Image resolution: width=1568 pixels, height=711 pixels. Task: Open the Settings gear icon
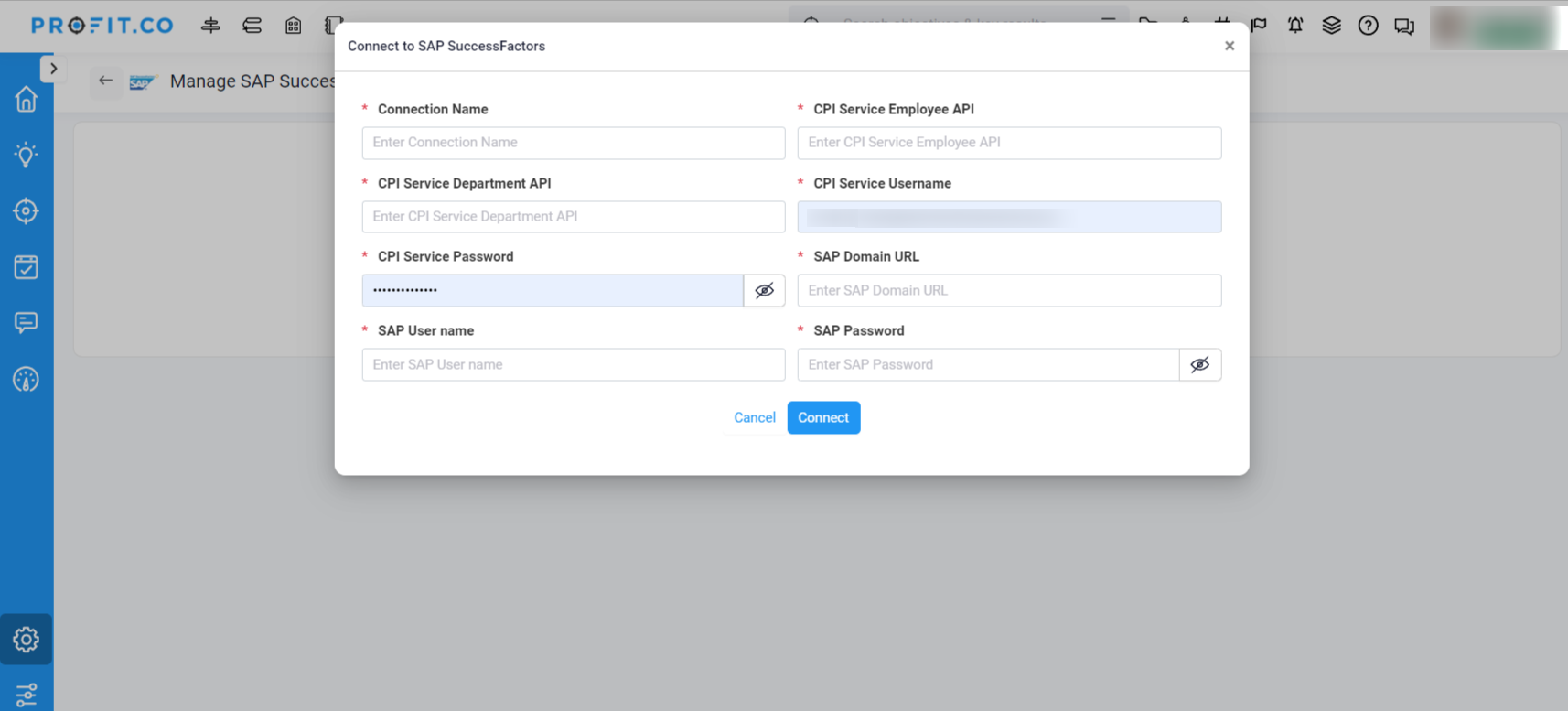[27, 639]
